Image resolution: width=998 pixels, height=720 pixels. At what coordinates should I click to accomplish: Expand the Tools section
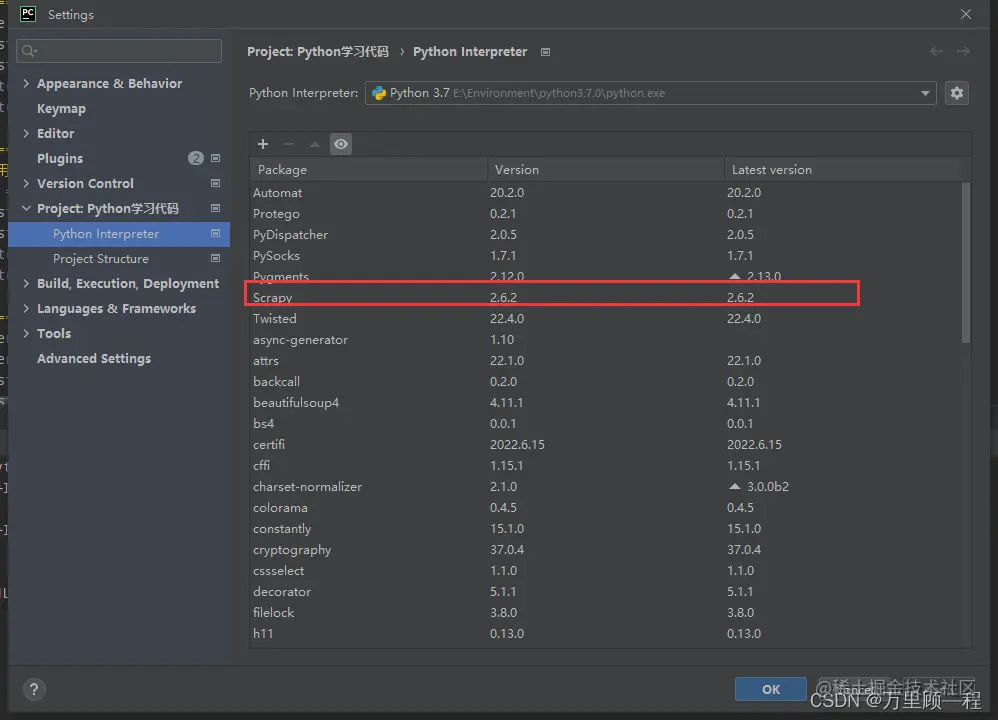click(26, 333)
